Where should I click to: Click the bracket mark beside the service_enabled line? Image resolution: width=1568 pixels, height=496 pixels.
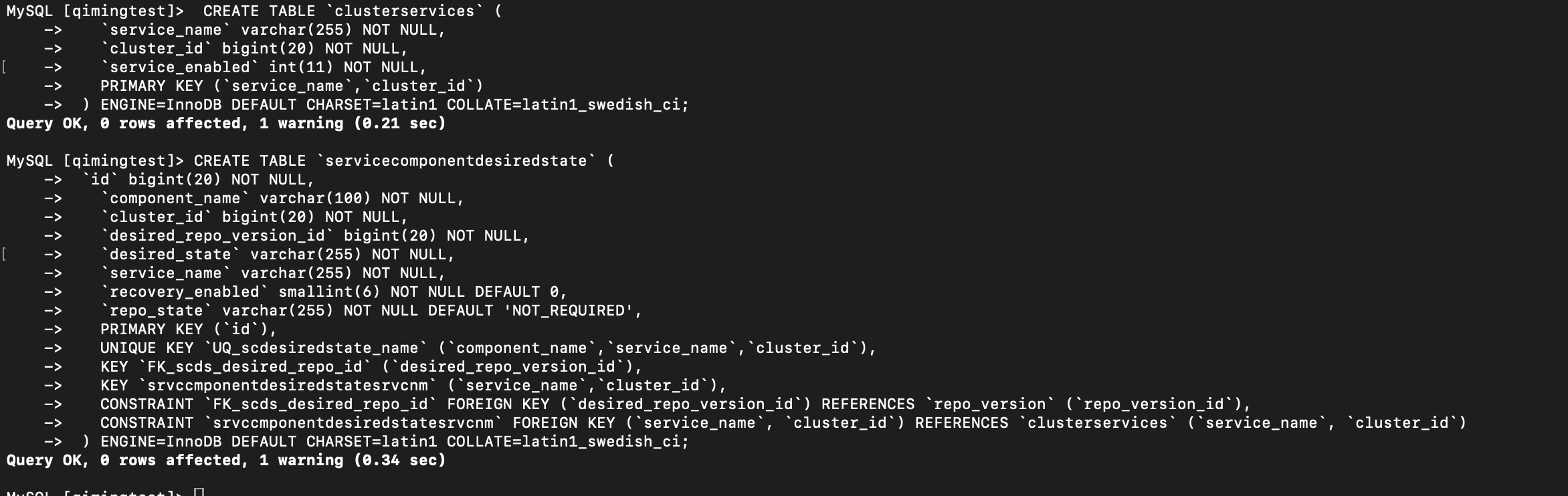(x=5, y=68)
